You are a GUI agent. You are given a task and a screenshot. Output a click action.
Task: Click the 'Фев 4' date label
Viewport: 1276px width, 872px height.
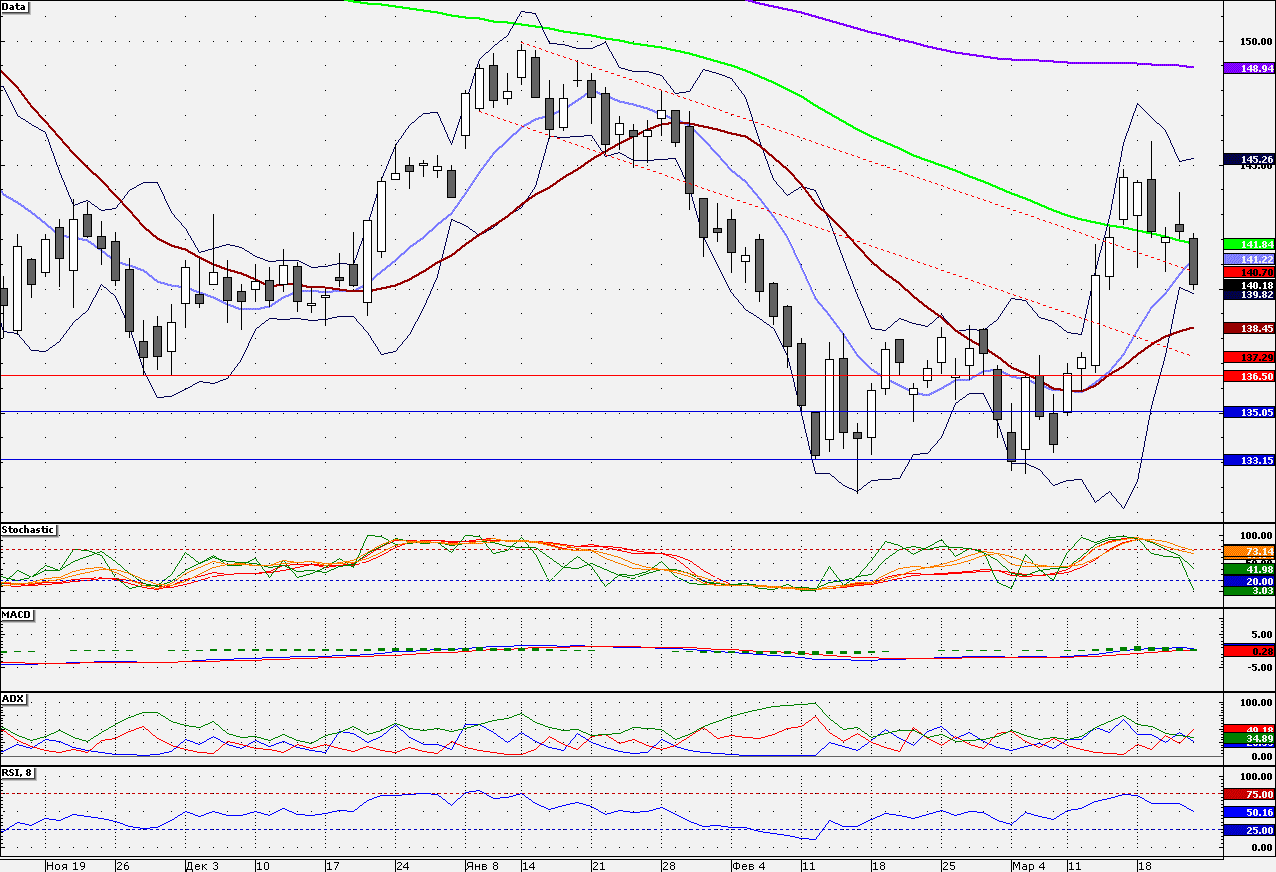[748, 866]
